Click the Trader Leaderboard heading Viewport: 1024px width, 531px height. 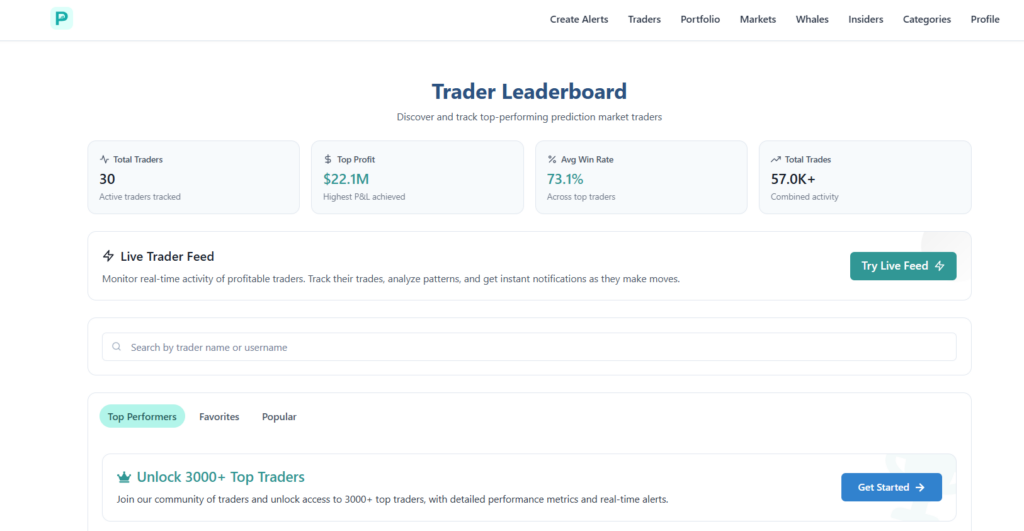(529, 91)
